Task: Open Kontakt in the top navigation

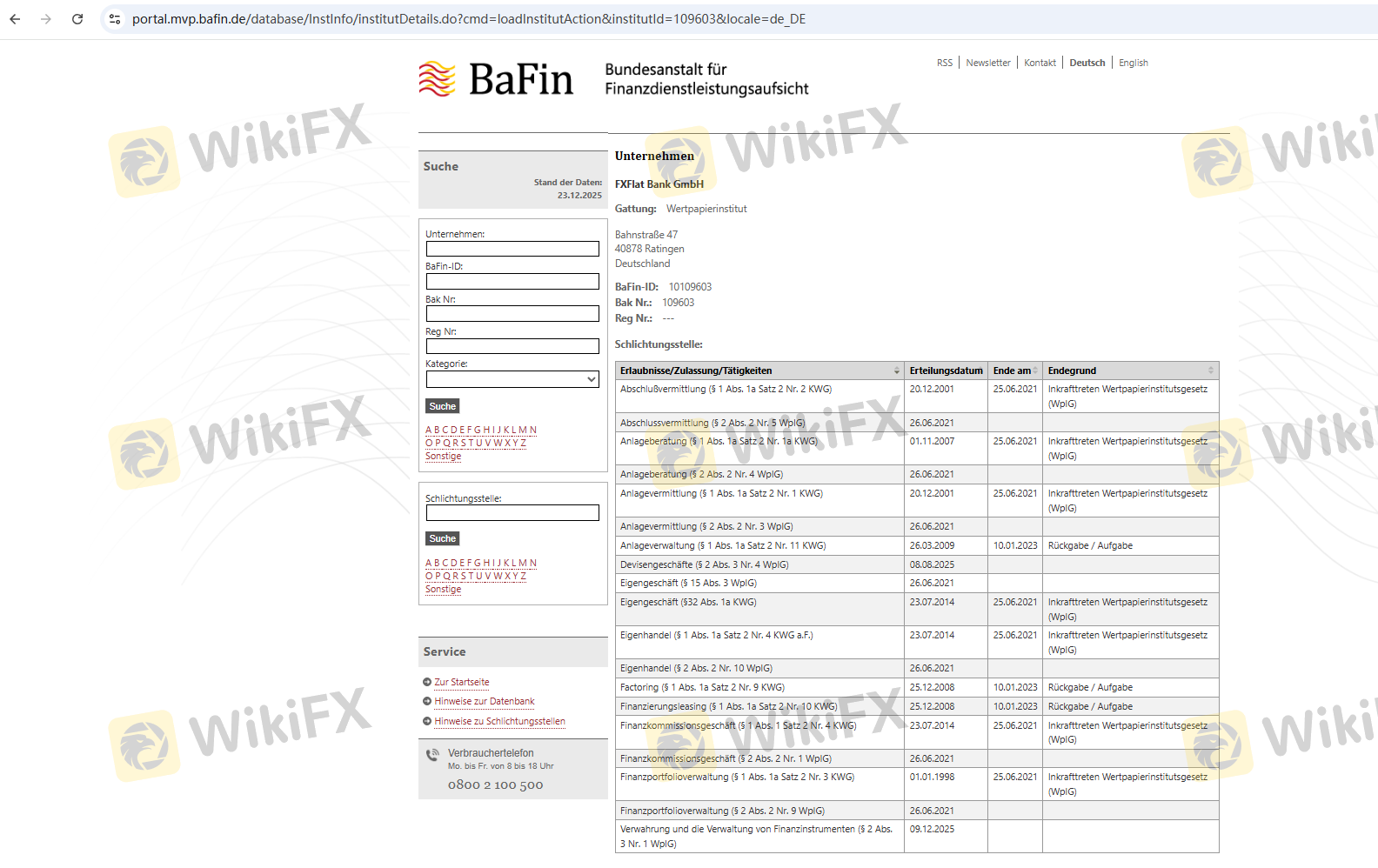Action: pyautogui.click(x=1040, y=63)
